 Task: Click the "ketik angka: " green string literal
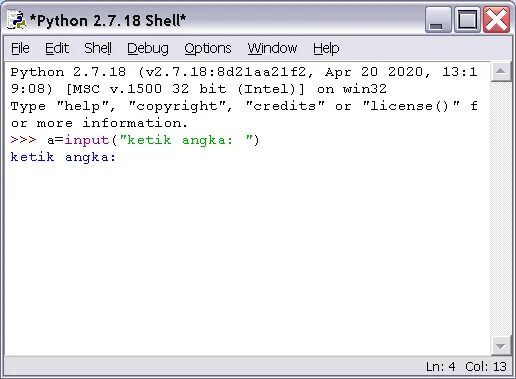point(186,140)
